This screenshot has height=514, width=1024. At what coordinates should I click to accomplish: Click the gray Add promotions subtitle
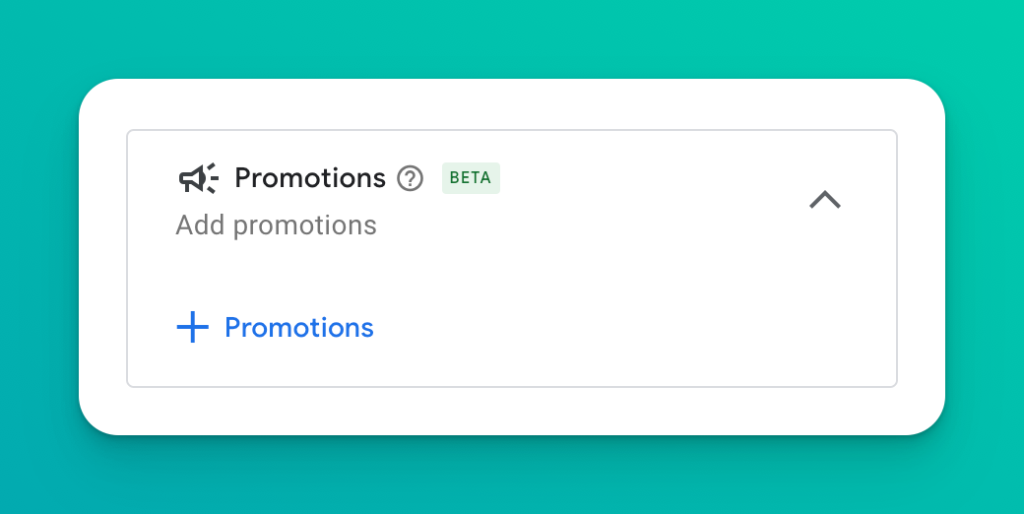tap(276, 225)
